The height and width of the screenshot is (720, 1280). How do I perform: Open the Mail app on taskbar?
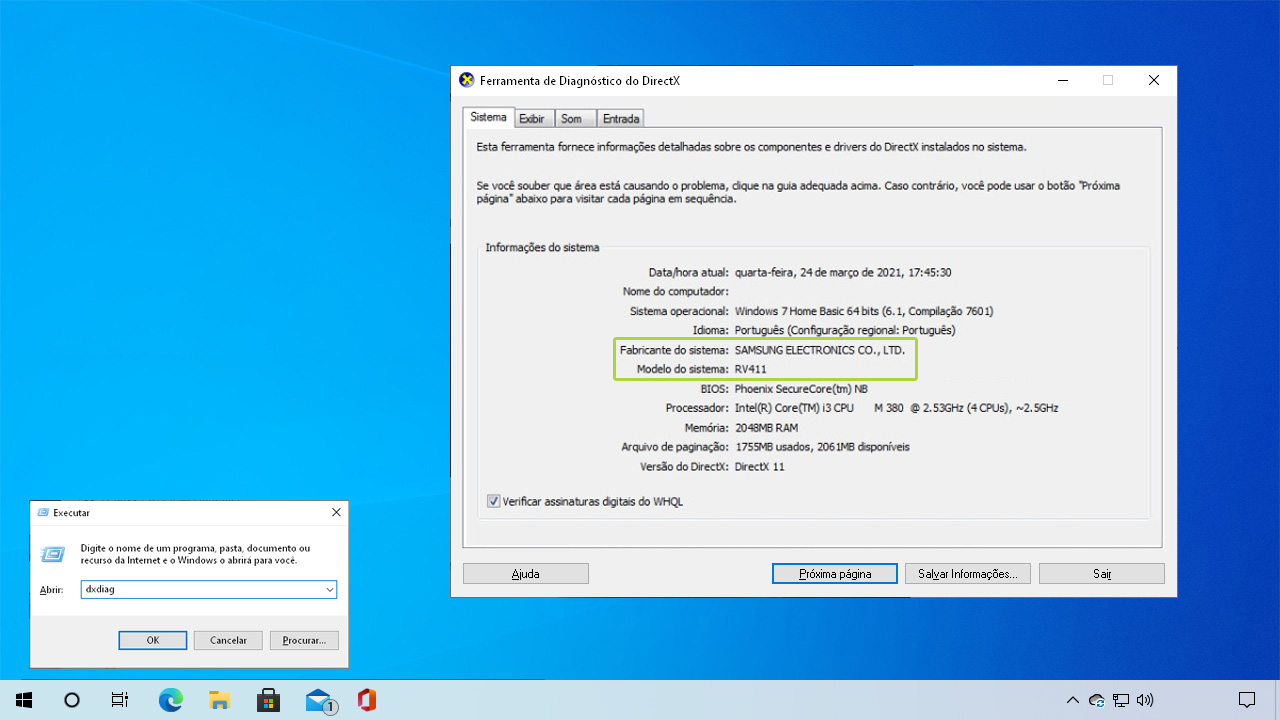click(319, 700)
